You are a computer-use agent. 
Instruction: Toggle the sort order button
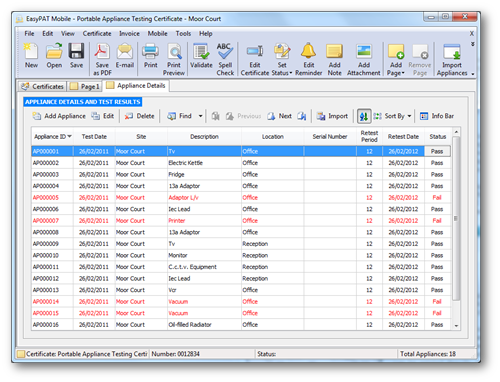[364, 116]
